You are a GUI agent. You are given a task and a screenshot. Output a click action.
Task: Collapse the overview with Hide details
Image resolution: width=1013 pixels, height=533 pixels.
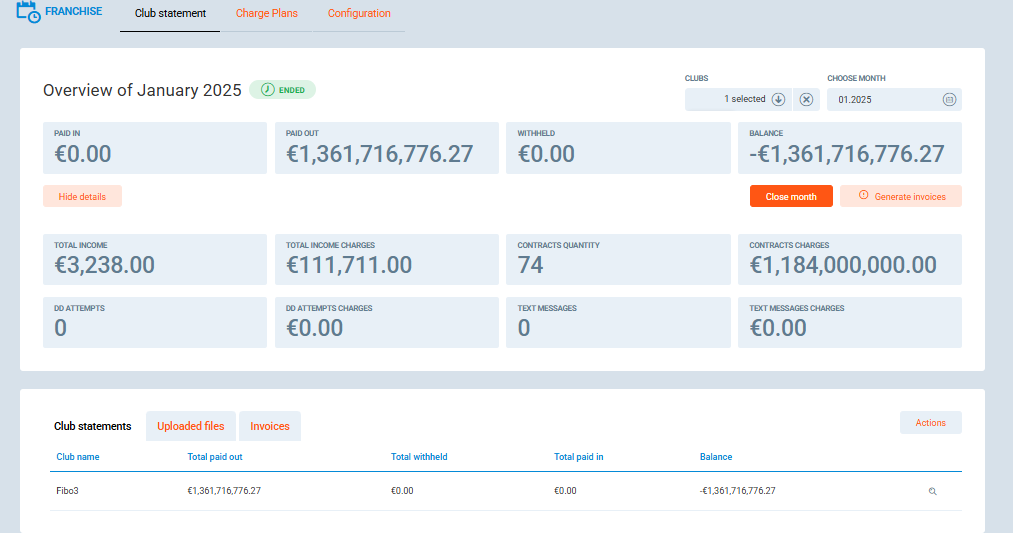pos(82,197)
